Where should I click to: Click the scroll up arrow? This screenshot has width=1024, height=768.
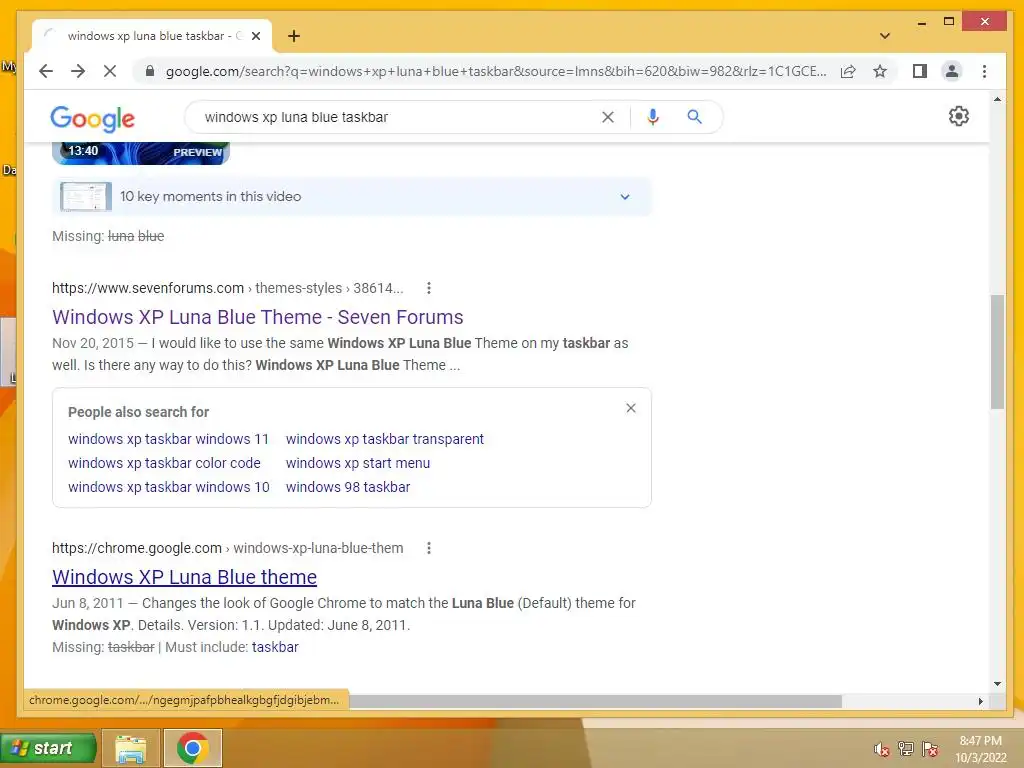pyautogui.click(x=997, y=99)
